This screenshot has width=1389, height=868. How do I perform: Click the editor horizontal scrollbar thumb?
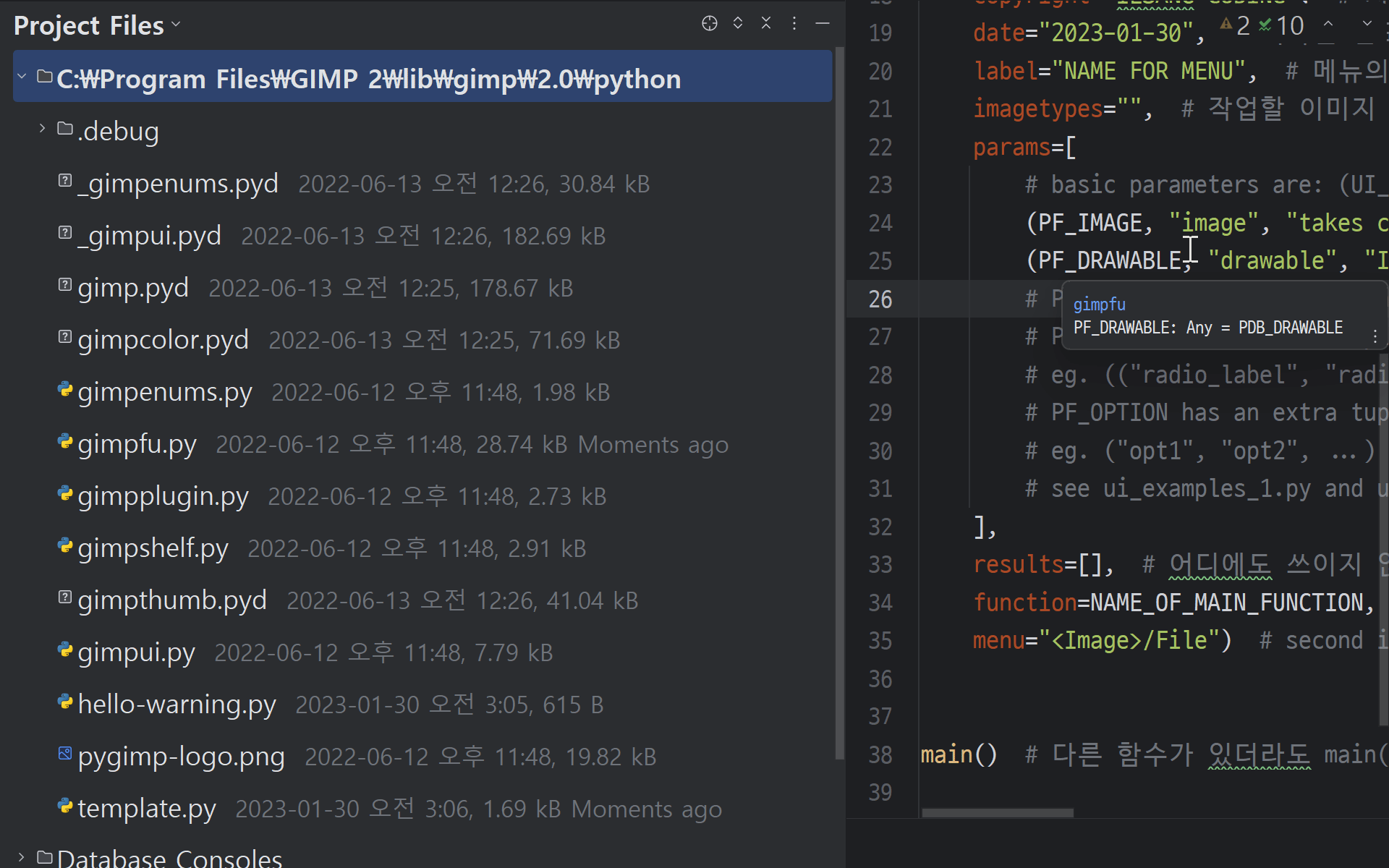pos(997,813)
